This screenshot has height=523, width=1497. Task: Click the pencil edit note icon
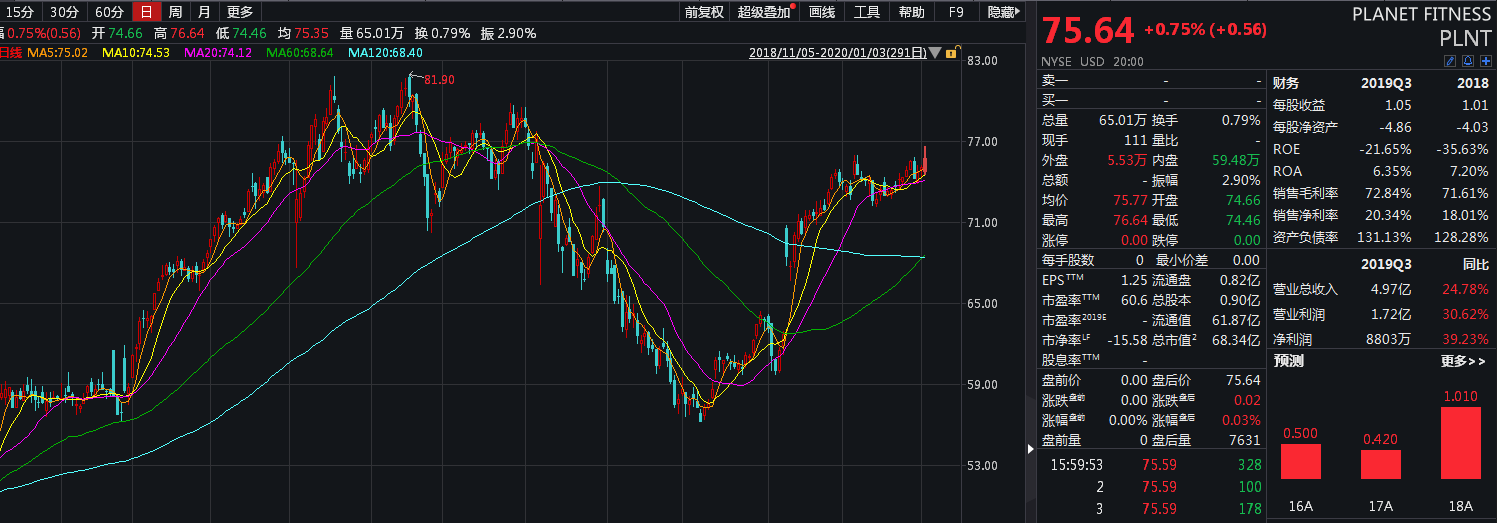(x=1450, y=61)
